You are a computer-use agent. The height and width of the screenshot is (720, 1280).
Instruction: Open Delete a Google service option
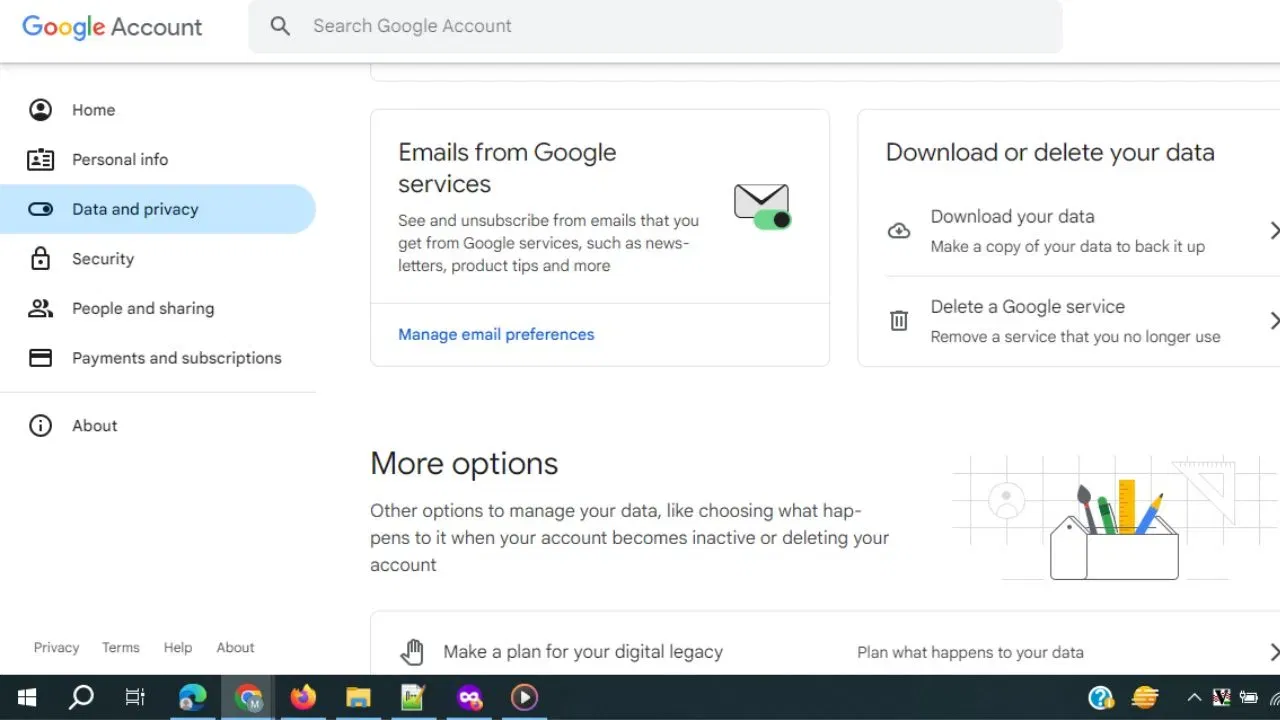tap(1083, 321)
